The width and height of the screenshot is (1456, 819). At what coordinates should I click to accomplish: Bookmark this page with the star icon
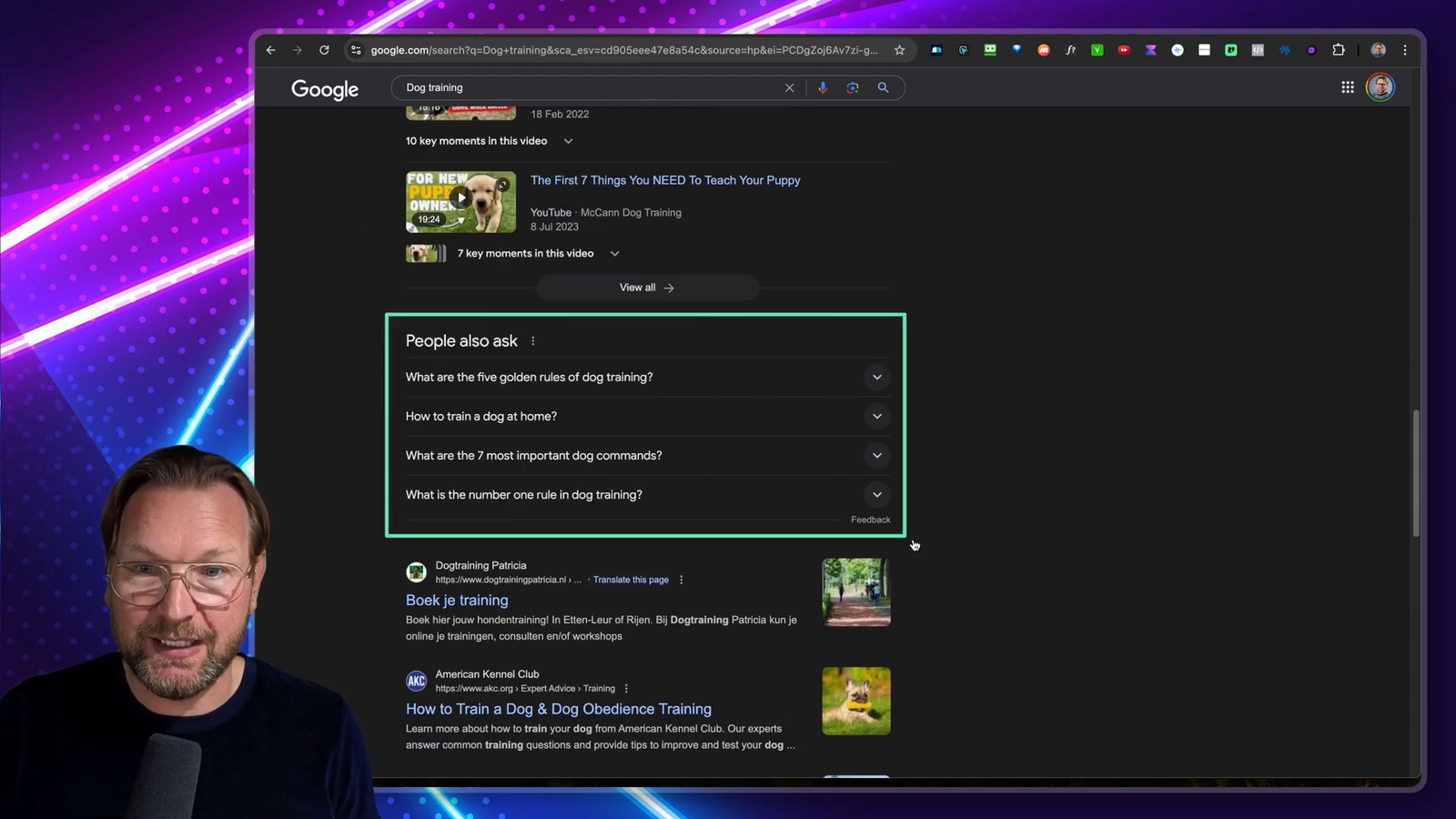[x=899, y=50]
